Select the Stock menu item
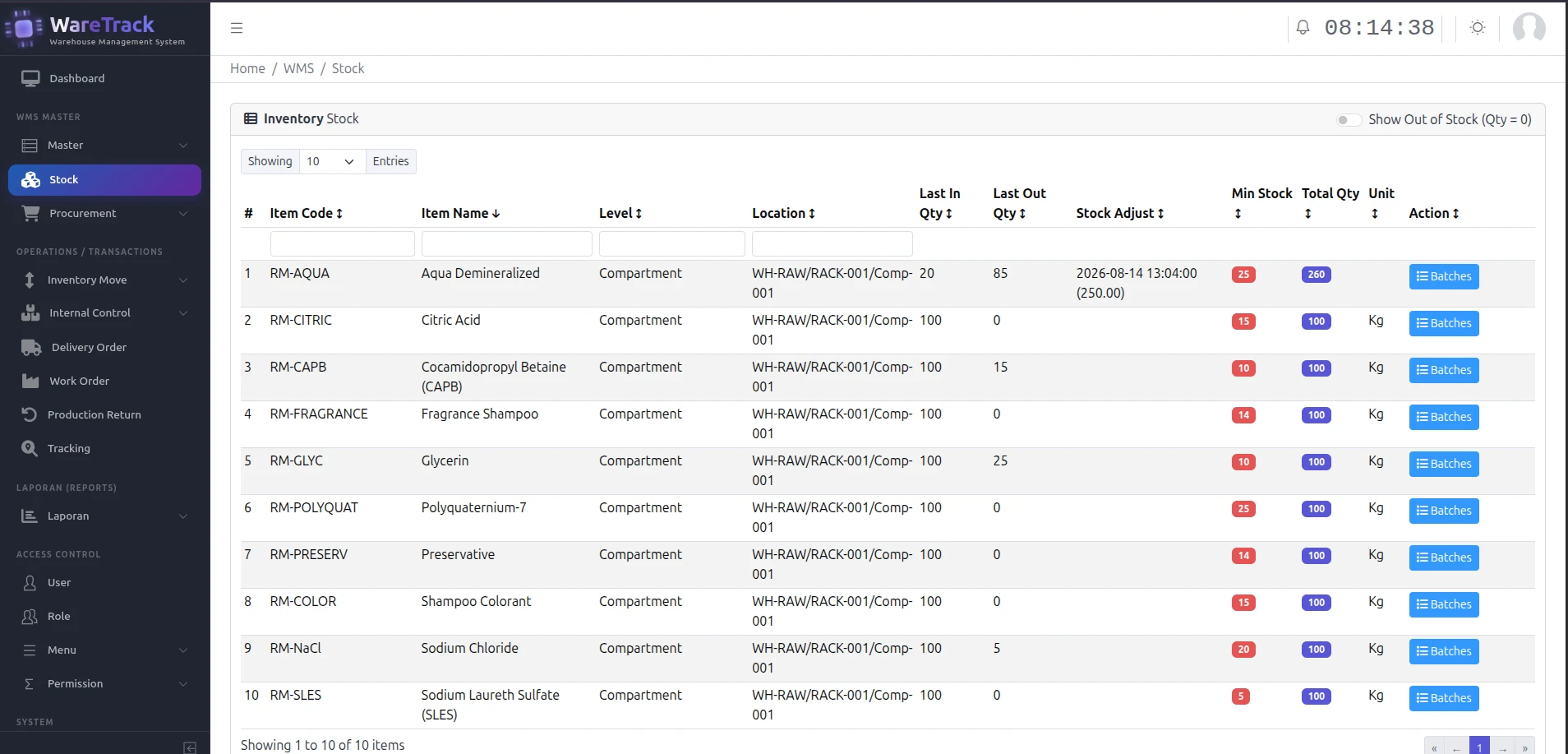Image resolution: width=1568 pixels, height=754 pixels. click(x=104, y=180)
